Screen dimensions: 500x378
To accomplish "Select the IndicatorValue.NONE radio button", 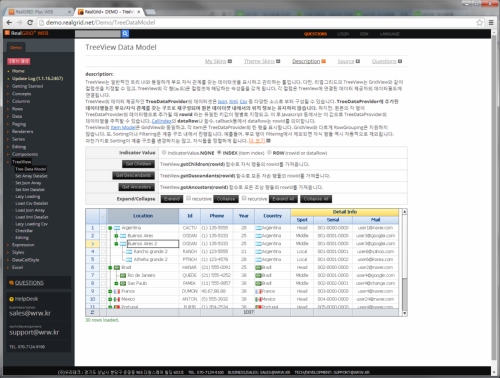I will (x=164, y=152).
